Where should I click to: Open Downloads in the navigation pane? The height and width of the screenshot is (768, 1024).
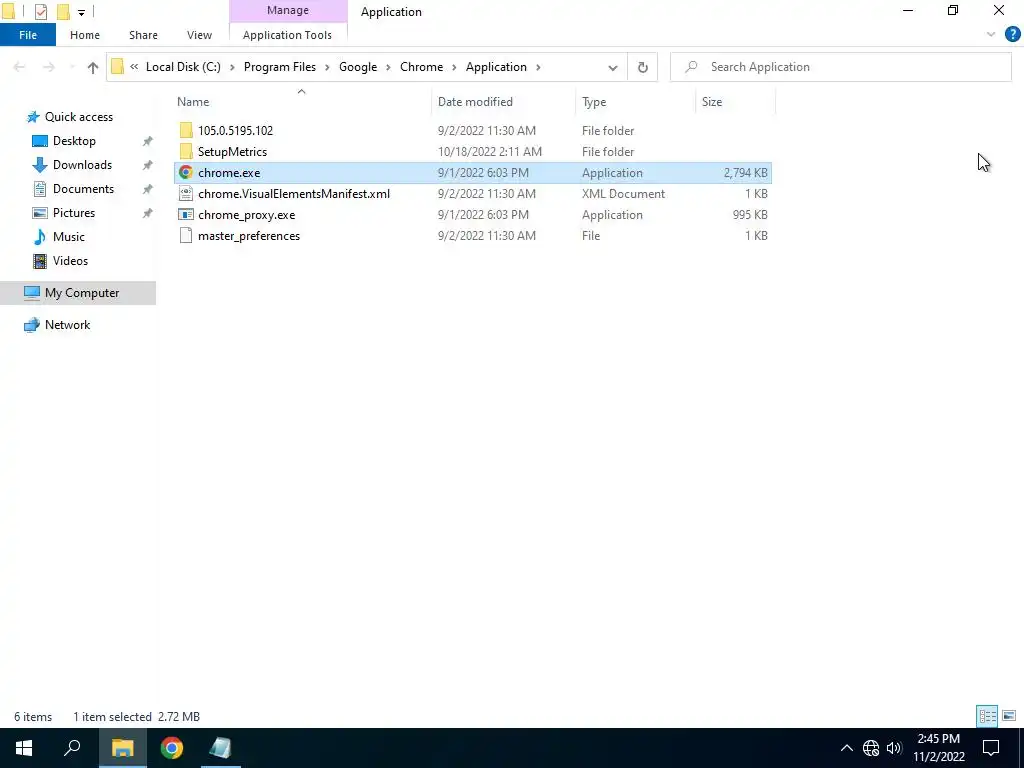82,165
